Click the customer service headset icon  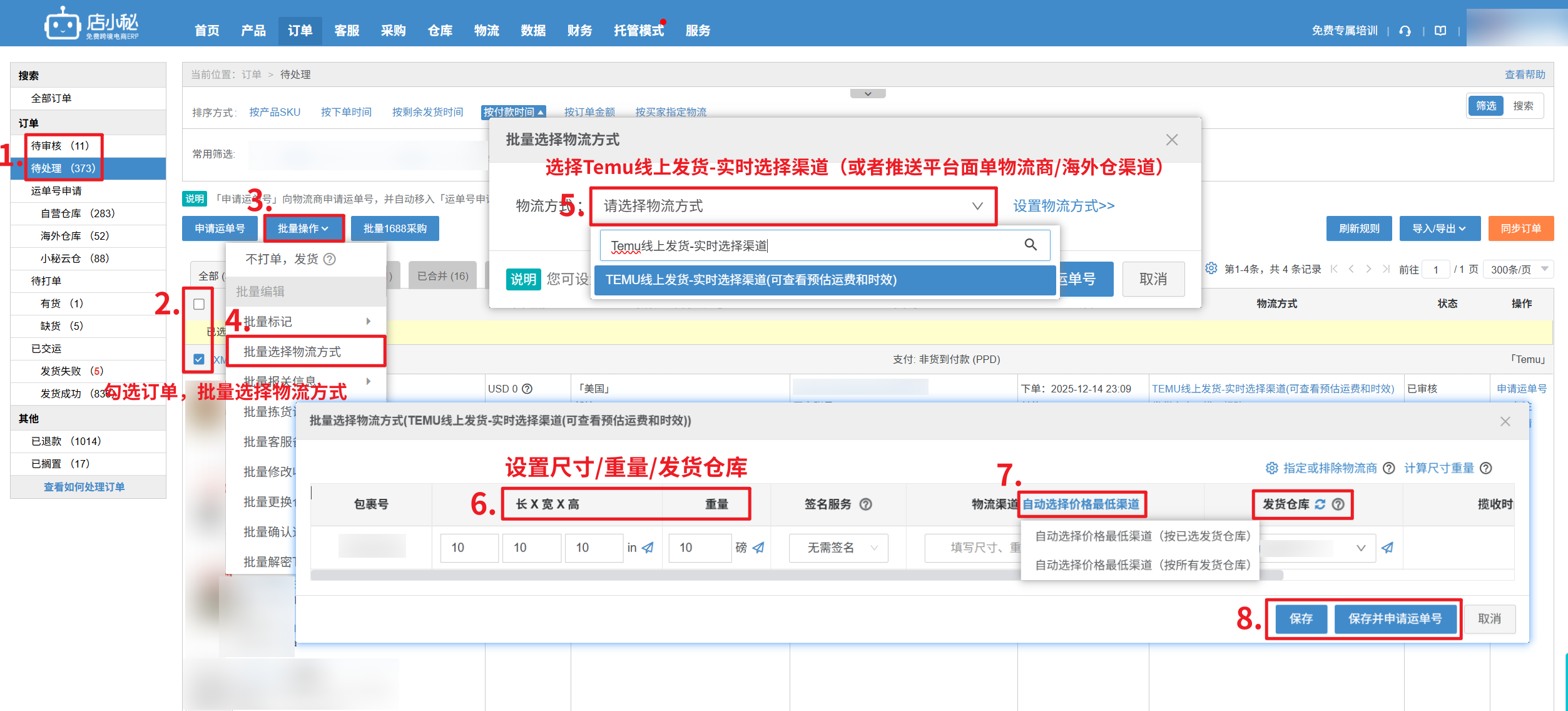tap(1405, 31)
